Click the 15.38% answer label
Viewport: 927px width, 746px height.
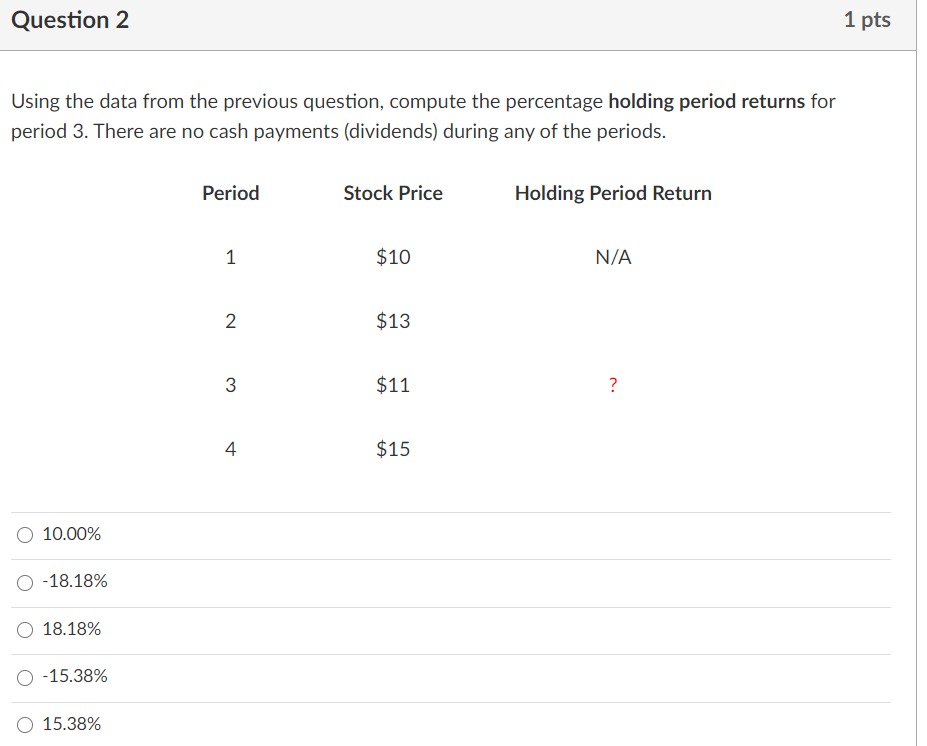[72, 723]
